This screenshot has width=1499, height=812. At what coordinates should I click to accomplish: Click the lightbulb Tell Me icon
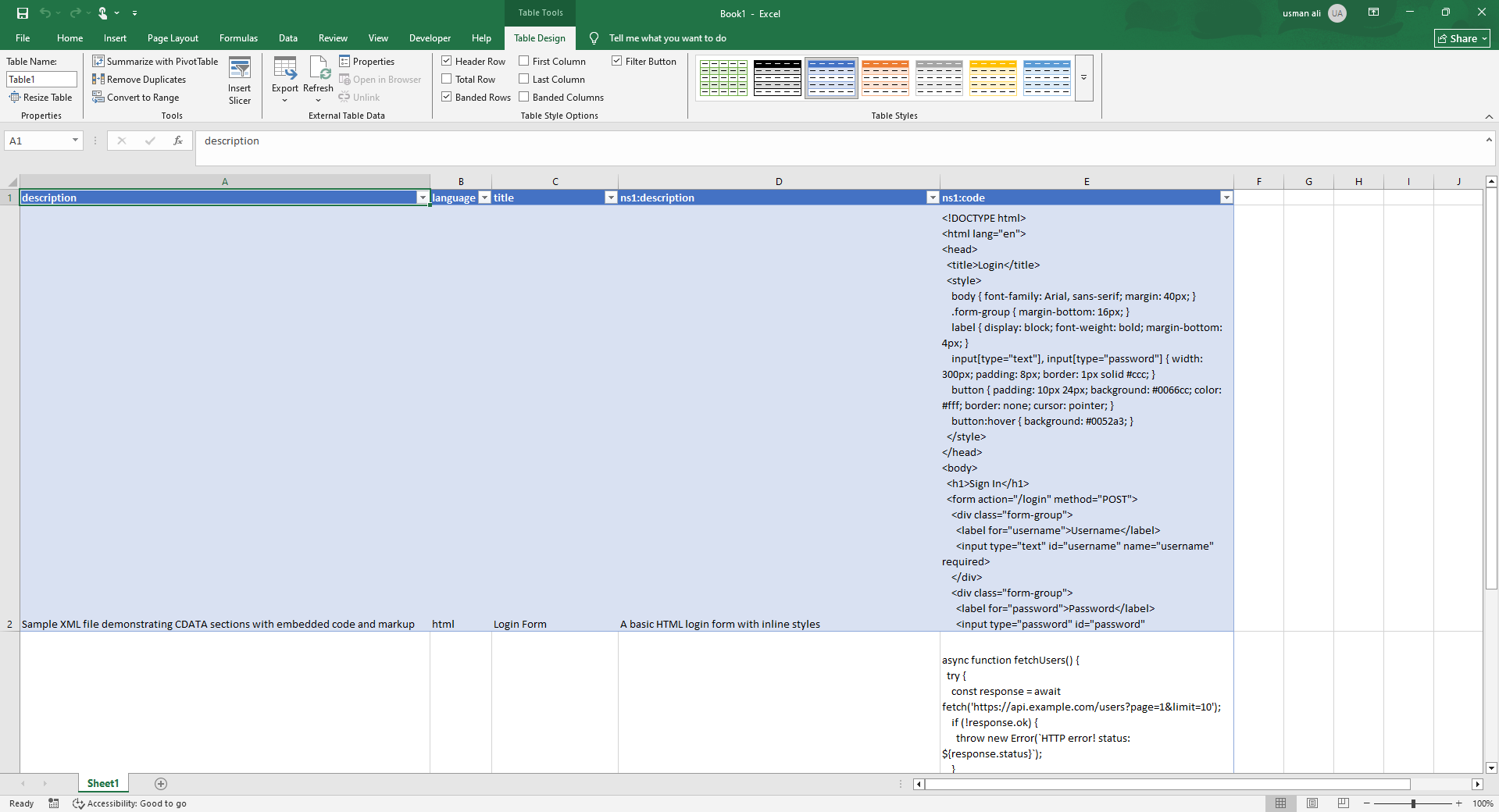coord(594,38)
